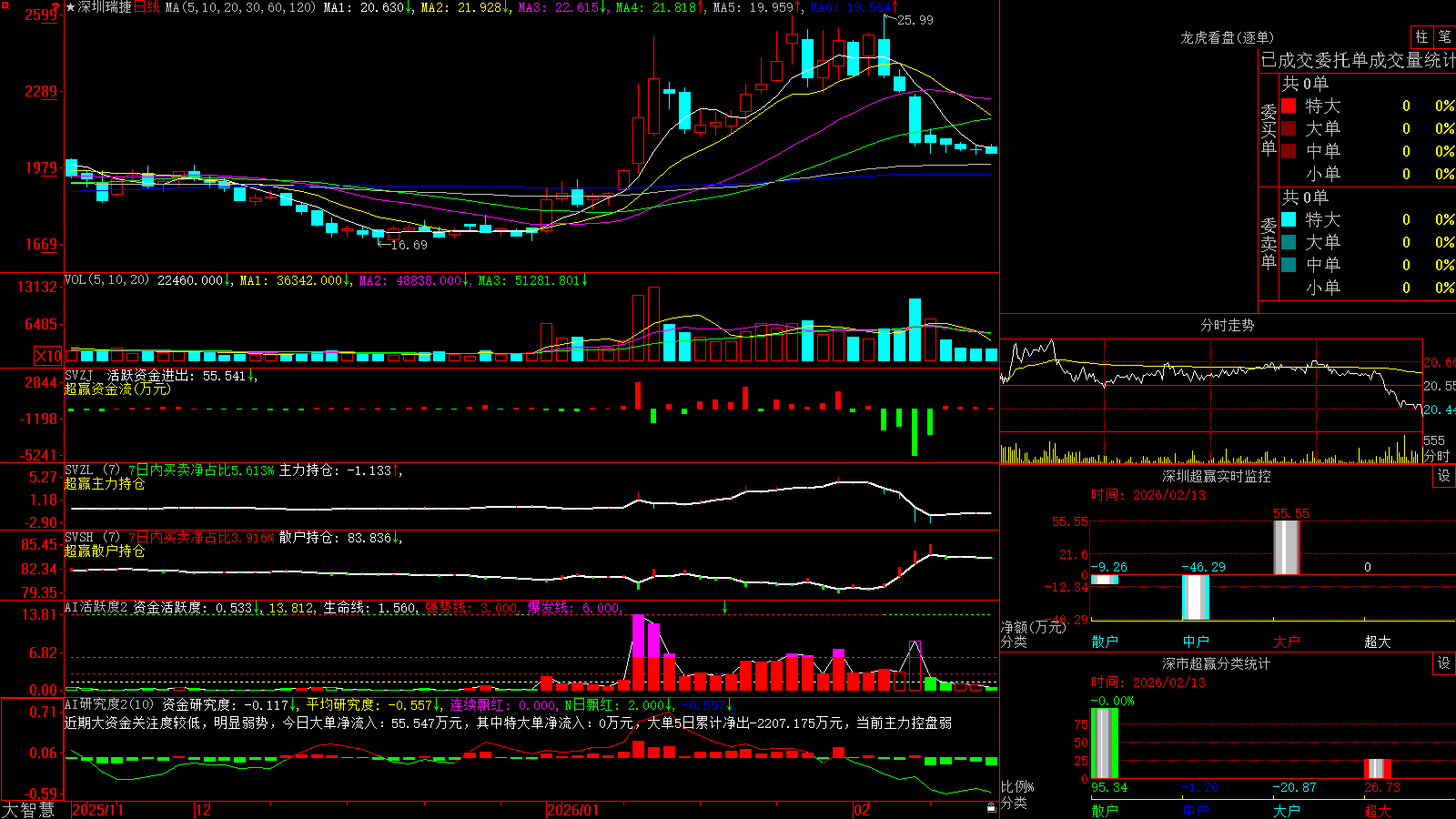This screenshot has width=1456, height=819.
Task: Click the MA(5,10,20,30,60,120) indicator label
Action: click(240, 7)
